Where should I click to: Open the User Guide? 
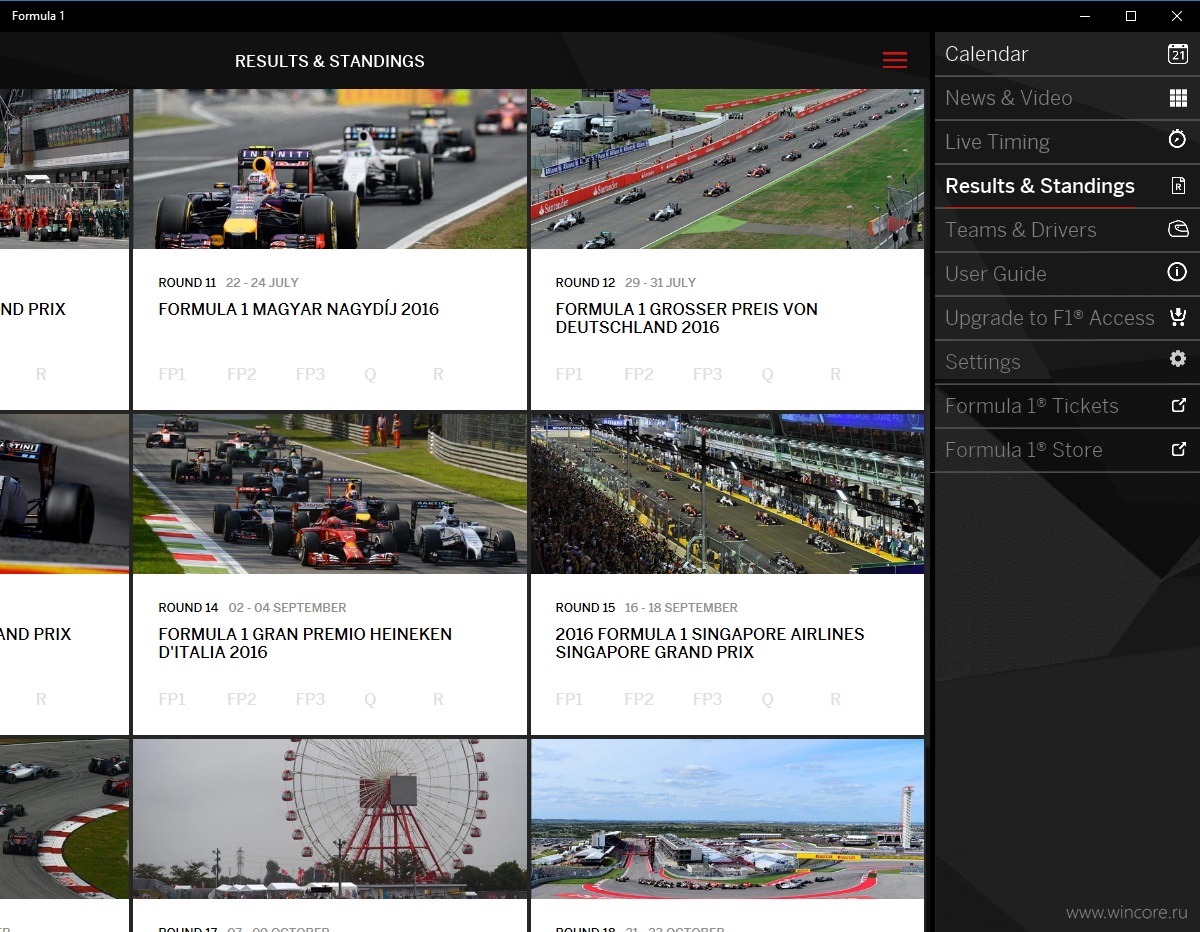coord(1067,274)
